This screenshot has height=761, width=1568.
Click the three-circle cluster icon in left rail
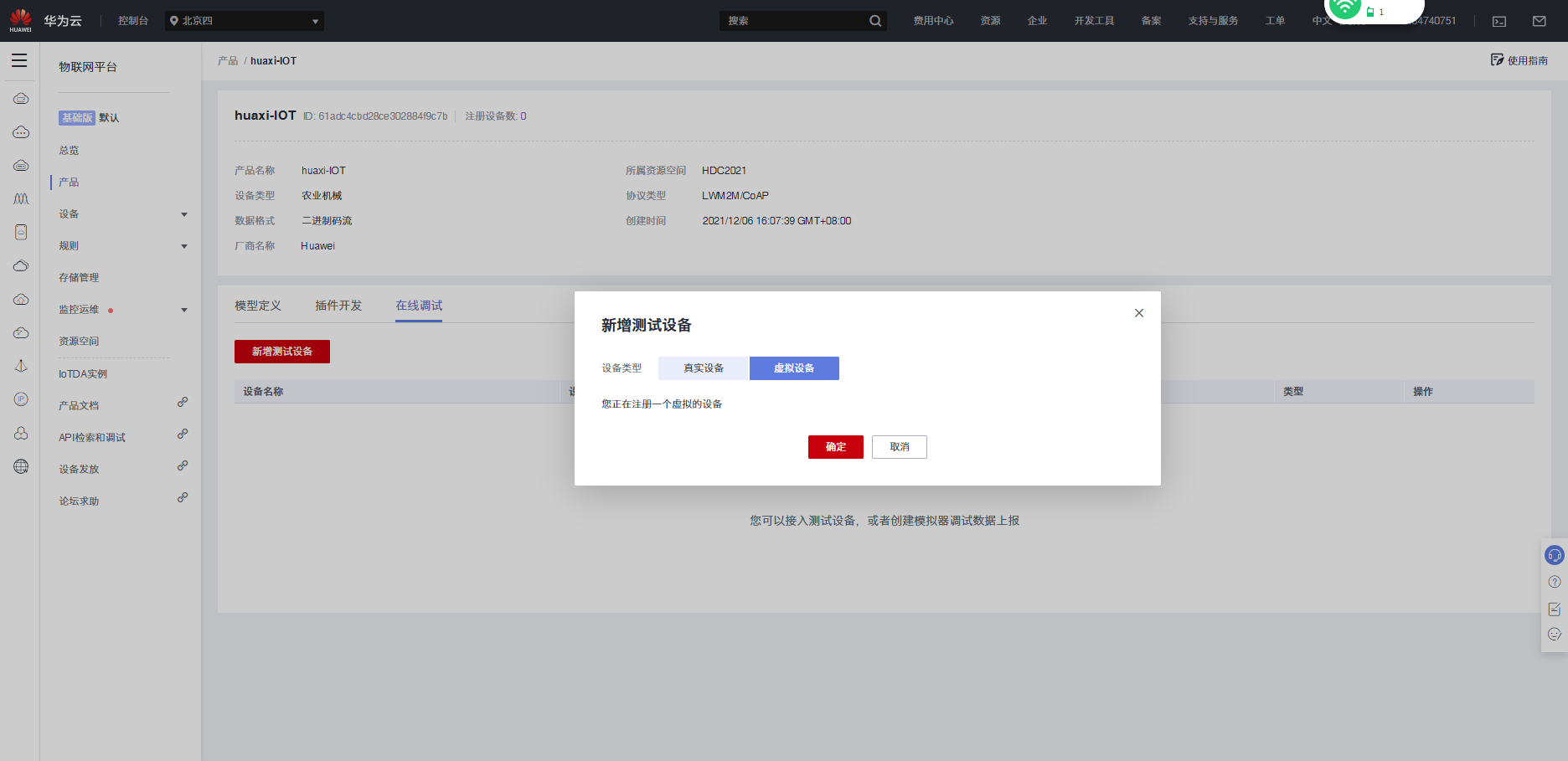[21, 433]
